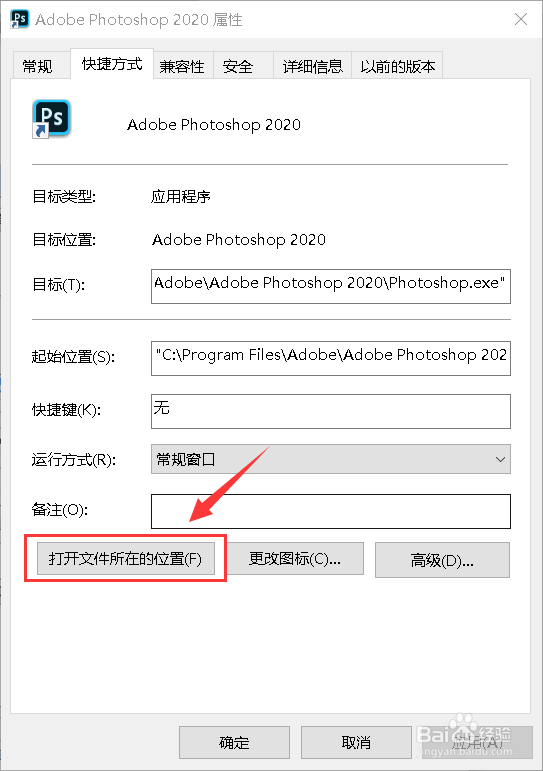The height and width of the screenshot is (771, 543).
Task: Confirm with the 确定 button
Action: point(234,742)
